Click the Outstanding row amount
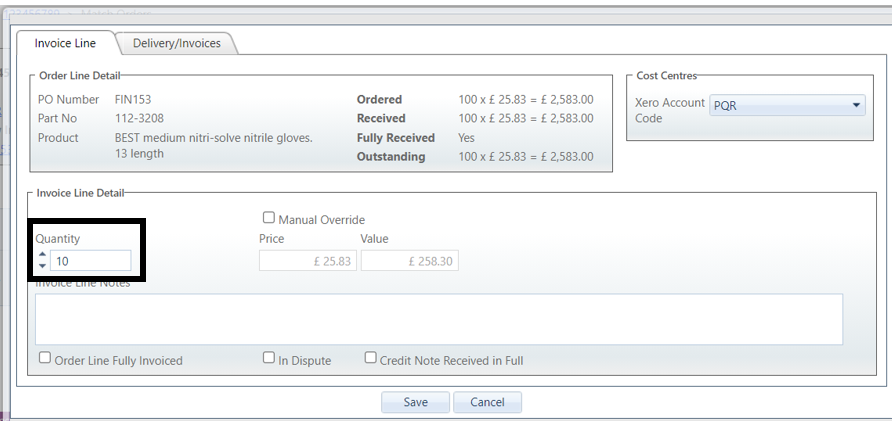Screen dimensions: 892x421 526,156
